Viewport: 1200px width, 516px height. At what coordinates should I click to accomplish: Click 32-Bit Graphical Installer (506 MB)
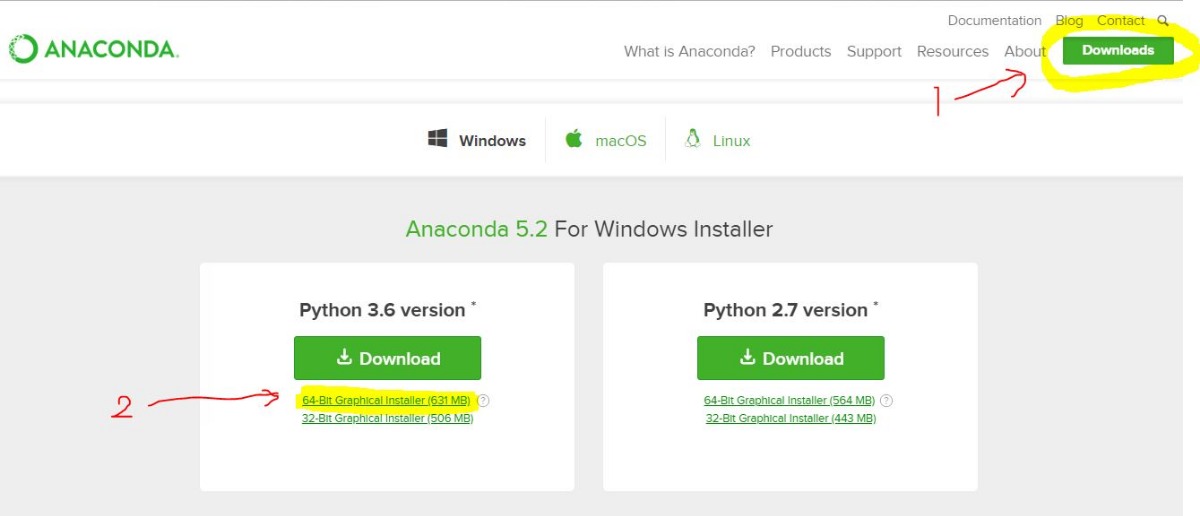(x=387, y=419)
